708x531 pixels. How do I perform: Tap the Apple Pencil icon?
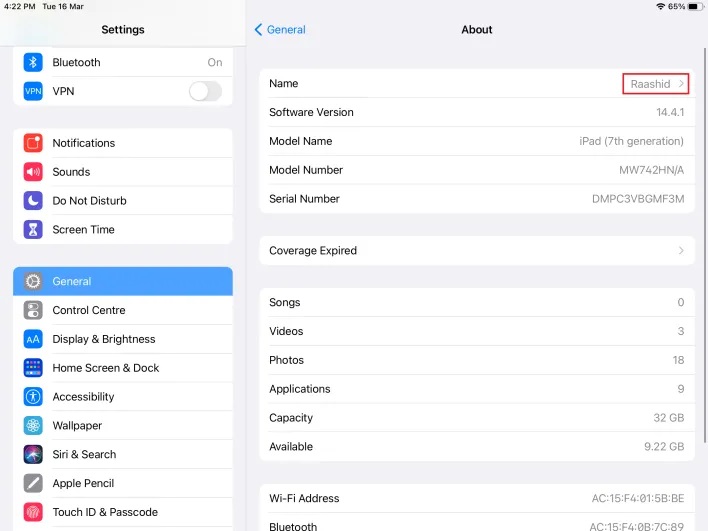(x=33, y=484)
